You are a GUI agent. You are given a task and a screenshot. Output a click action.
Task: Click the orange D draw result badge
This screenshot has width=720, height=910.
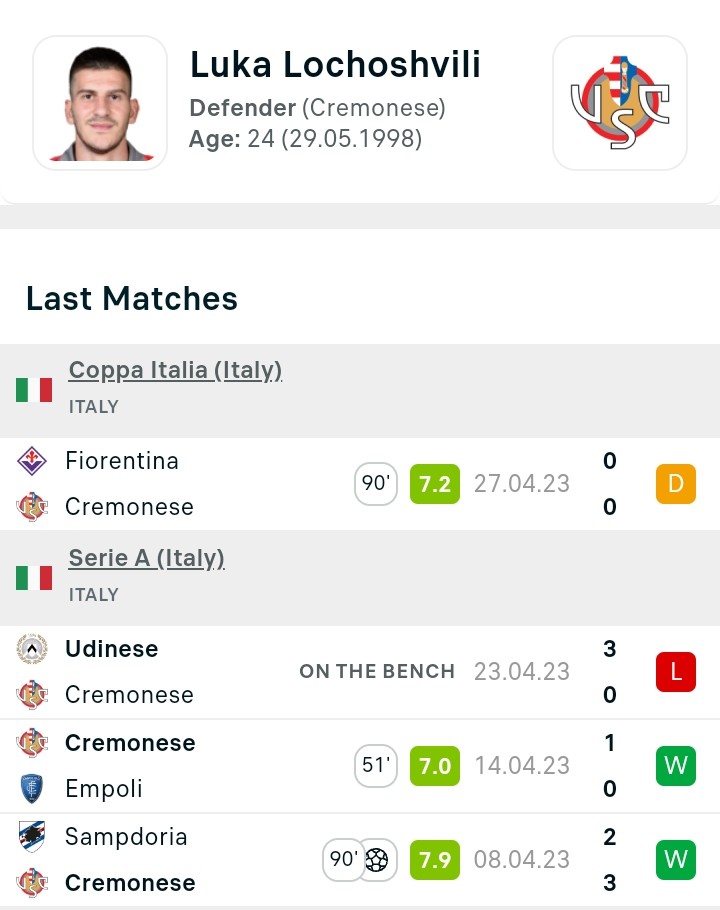(675, 485)
